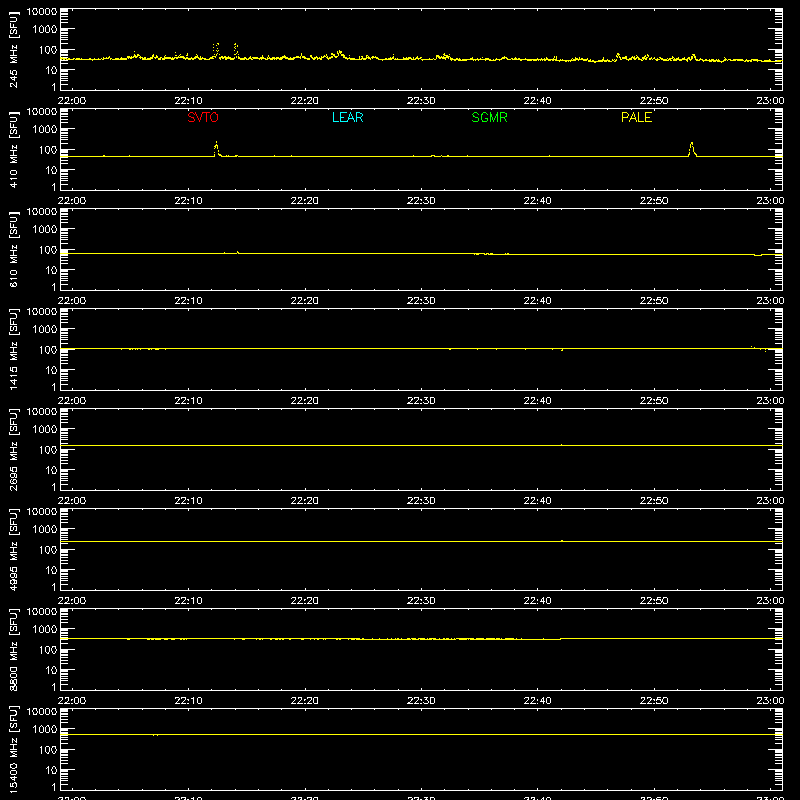This screenshot has height=800, width=800.
Task: Click the 410 MHz [SFU] axis title
Action: pyautogui.click(x=13, y=149)
